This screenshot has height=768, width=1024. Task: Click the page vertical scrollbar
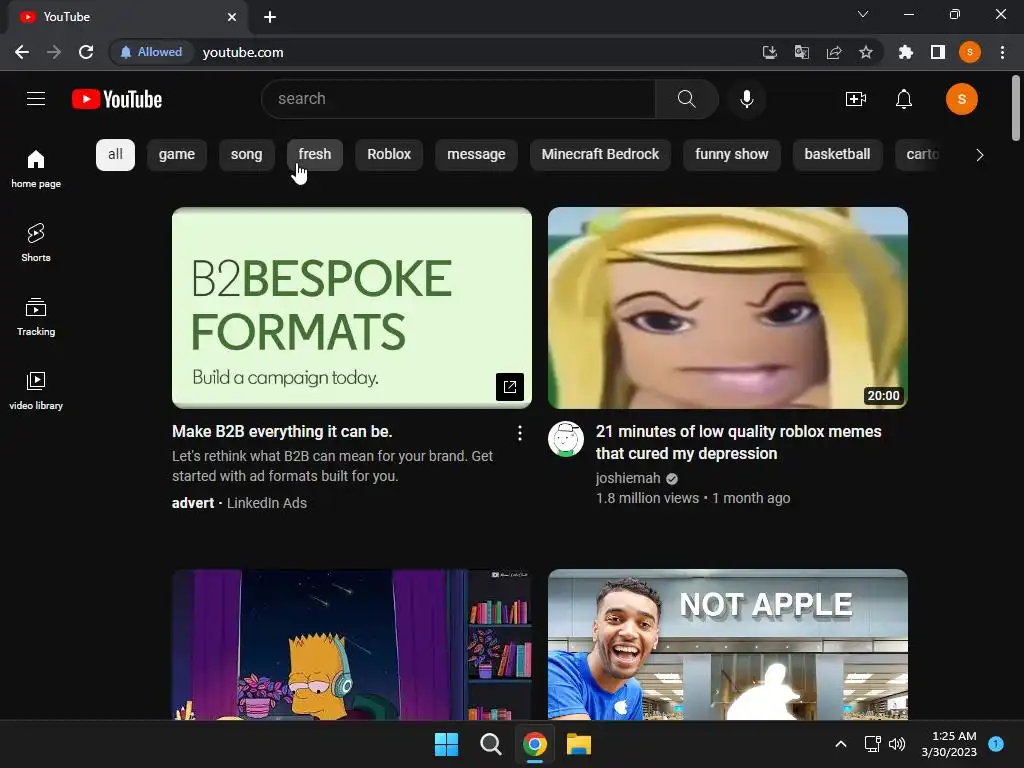point(1016,108)
